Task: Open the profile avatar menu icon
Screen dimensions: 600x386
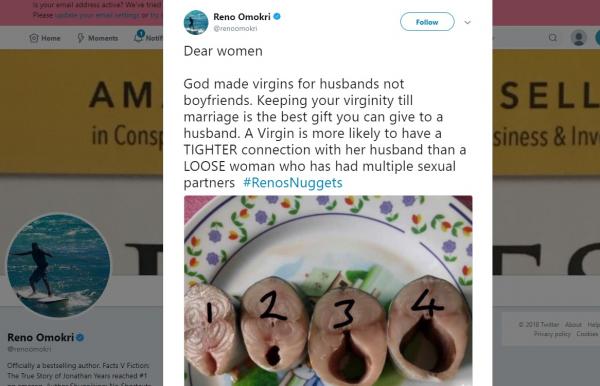Action: click(x=579, y=37)
